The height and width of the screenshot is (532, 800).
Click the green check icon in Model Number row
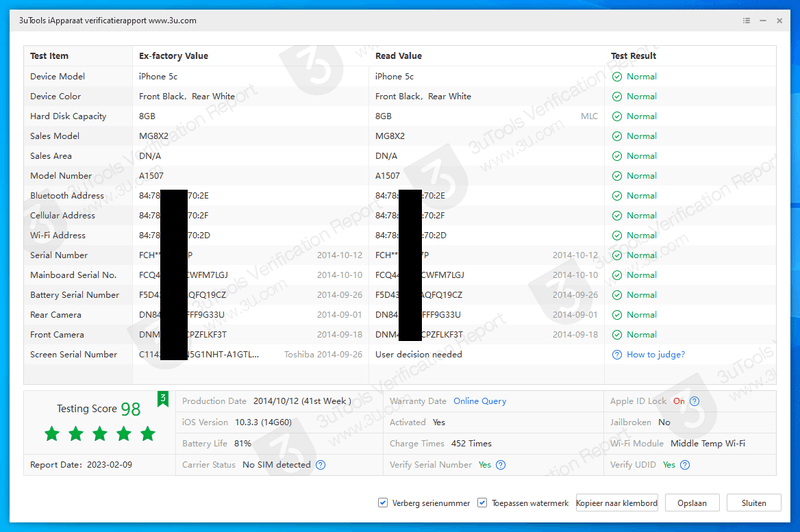(x=617, y=176)
